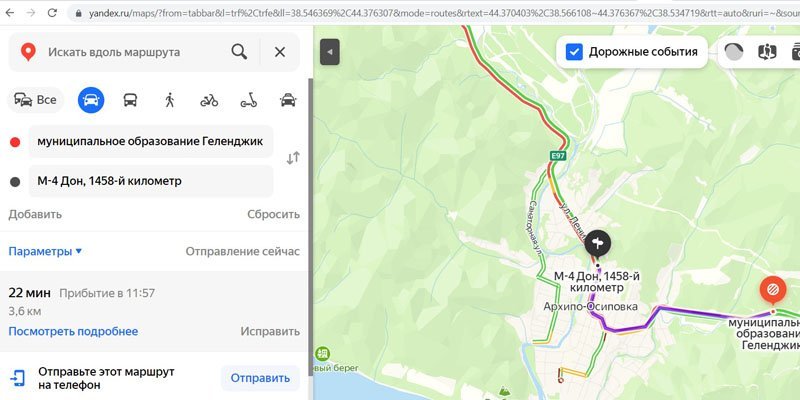Open Отправление сейчас departure time selector
Viewport: 800px width, 400px height.
pyautogui.click(x=242, y=252)
